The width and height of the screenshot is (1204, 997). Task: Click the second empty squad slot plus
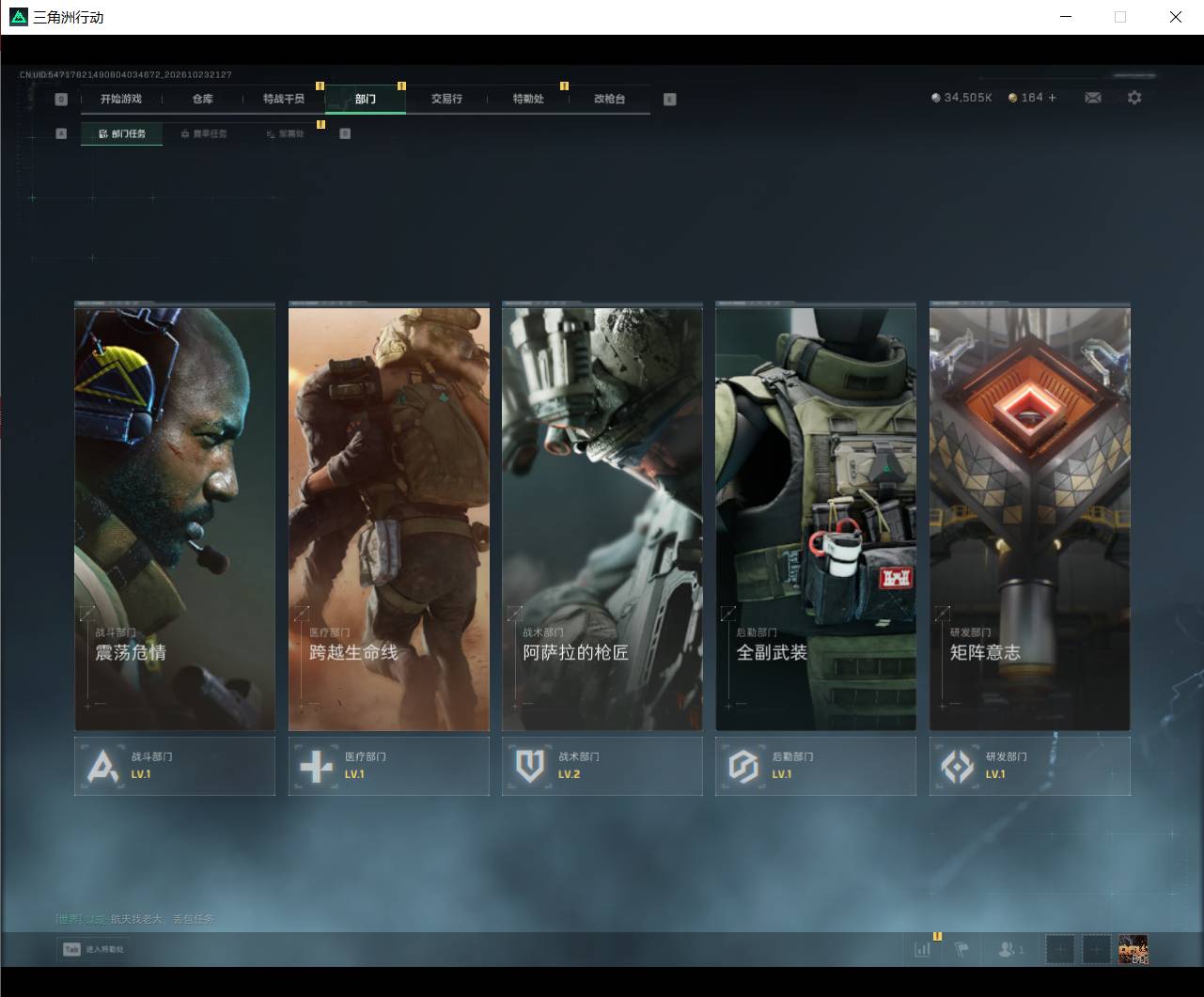(x=1096, y=949)
